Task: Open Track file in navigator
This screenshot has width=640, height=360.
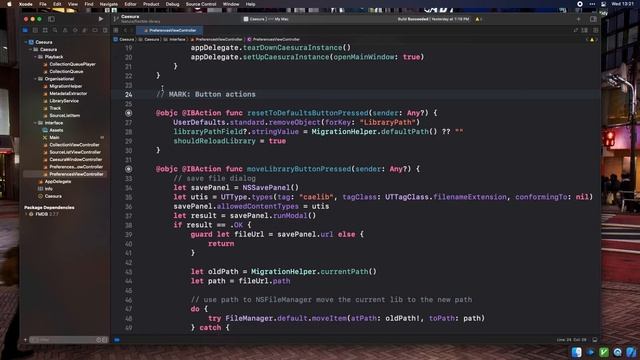Action: (x=55, y=108)
